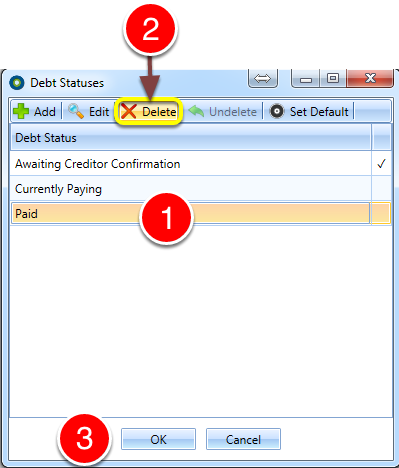Image resolution: width=399 pixels, height=468 pixels.
Task: Click the magnifier Edit icon
Action: [x=76, y=111]
